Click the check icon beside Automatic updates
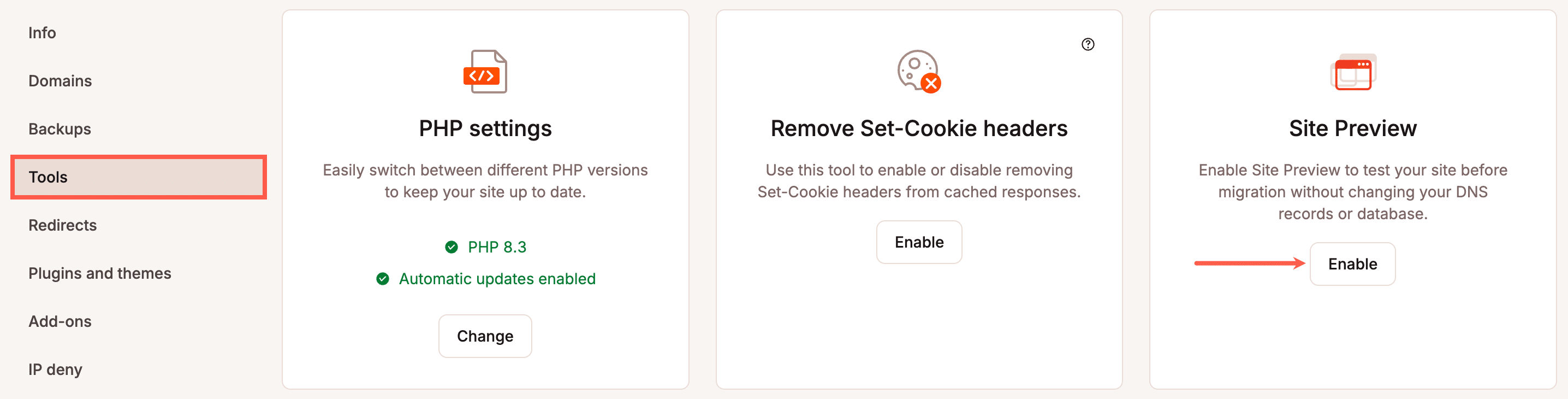Image resolution: width=1568 pixels, height=399 pixels. (x=382, y=279)
